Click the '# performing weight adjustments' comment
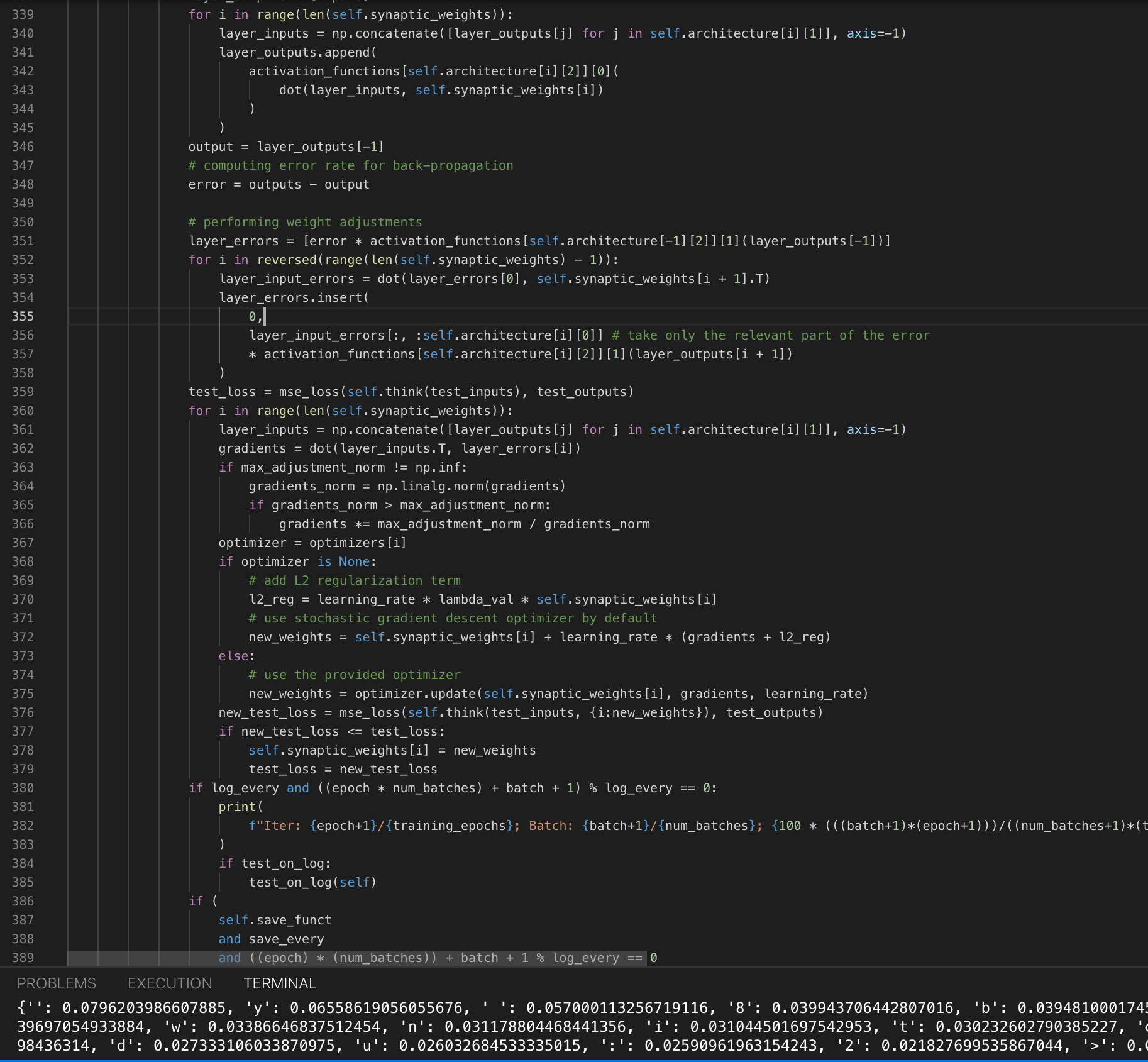 click(x=305, y=222)
